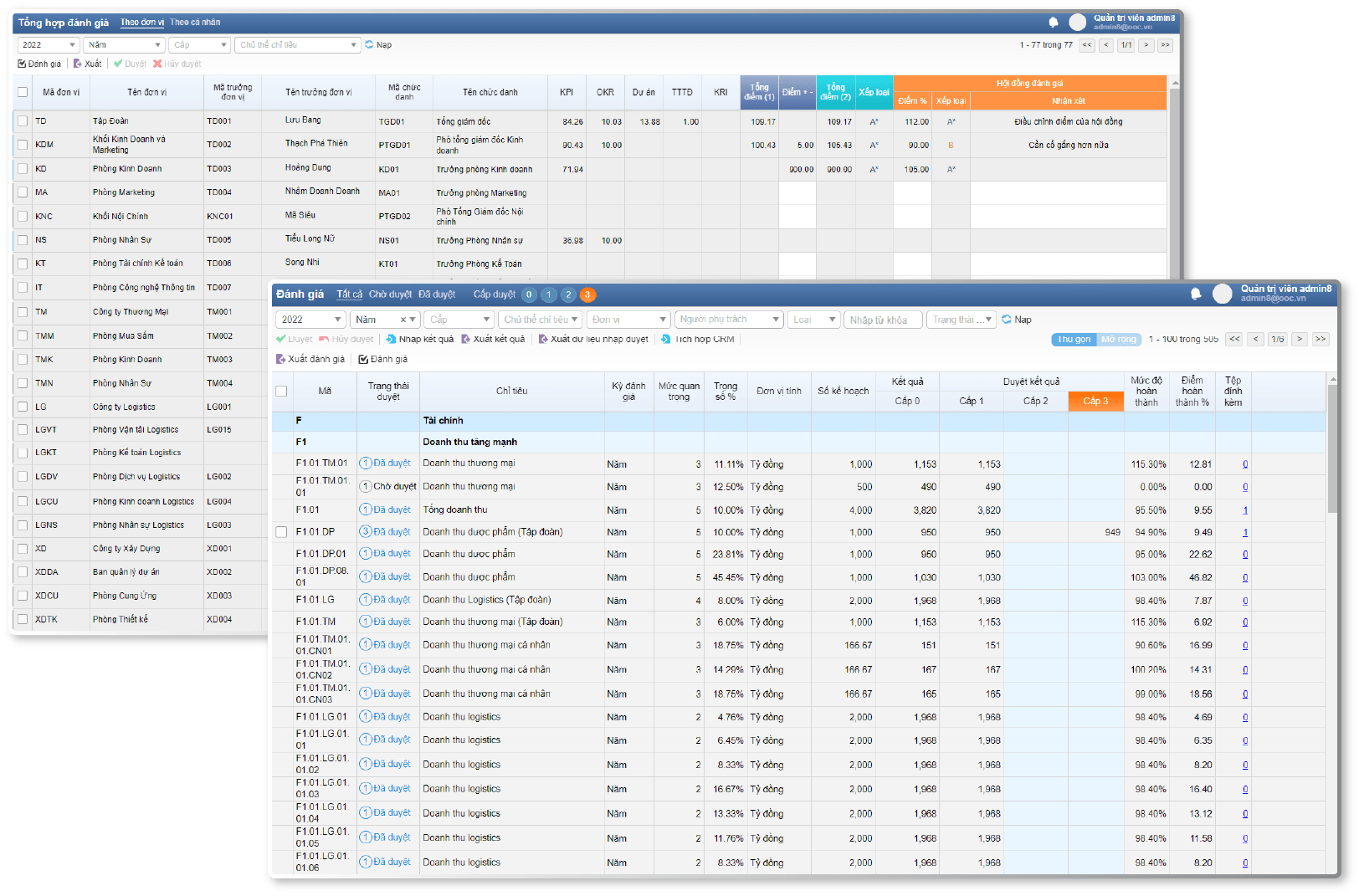This screenshot has width=1359, height=896.
Task: Go to the next page in the Đánh giá pager
Action: pos(1300,340)
